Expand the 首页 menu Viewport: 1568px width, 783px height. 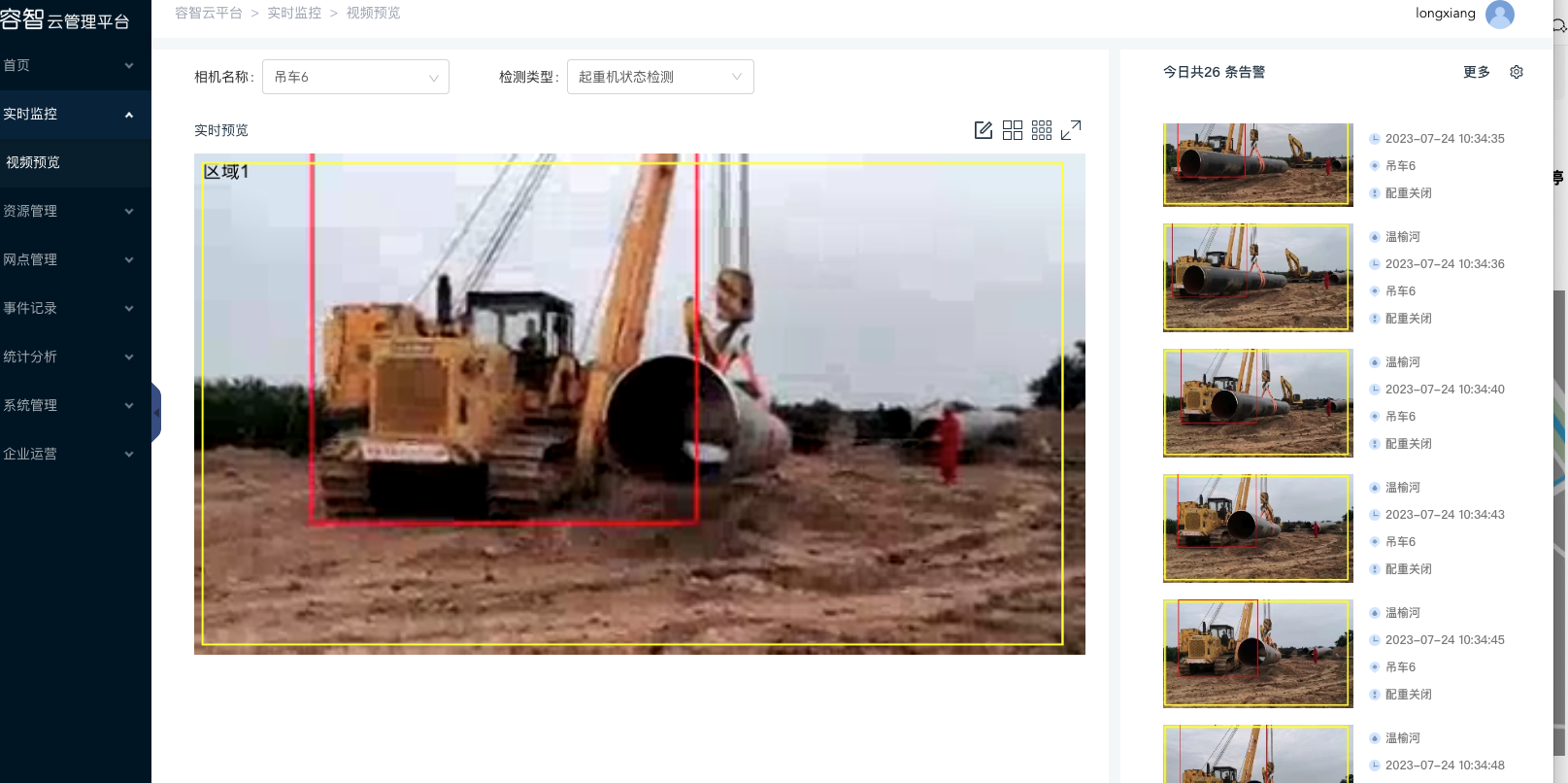tap(76, 65)
